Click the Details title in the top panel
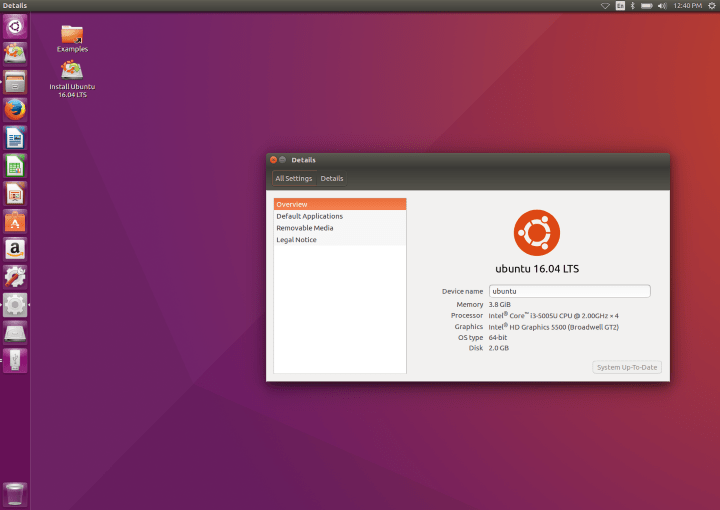The height and width of the screenshot is (510, 720). [15, 6]
